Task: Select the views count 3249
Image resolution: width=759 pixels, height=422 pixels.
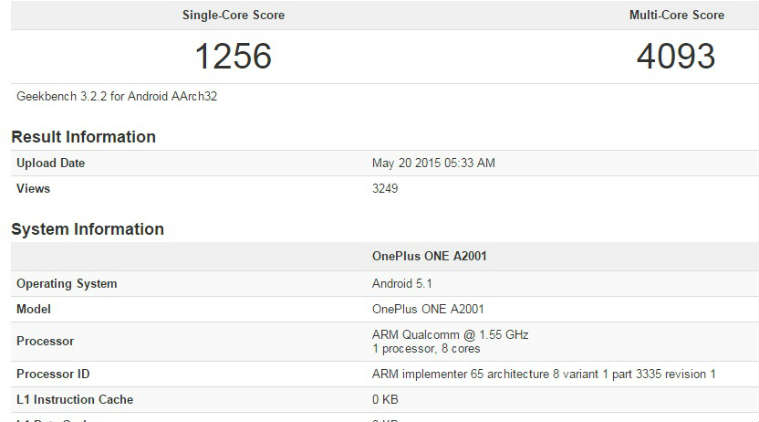Action: (x=385, y=189)
